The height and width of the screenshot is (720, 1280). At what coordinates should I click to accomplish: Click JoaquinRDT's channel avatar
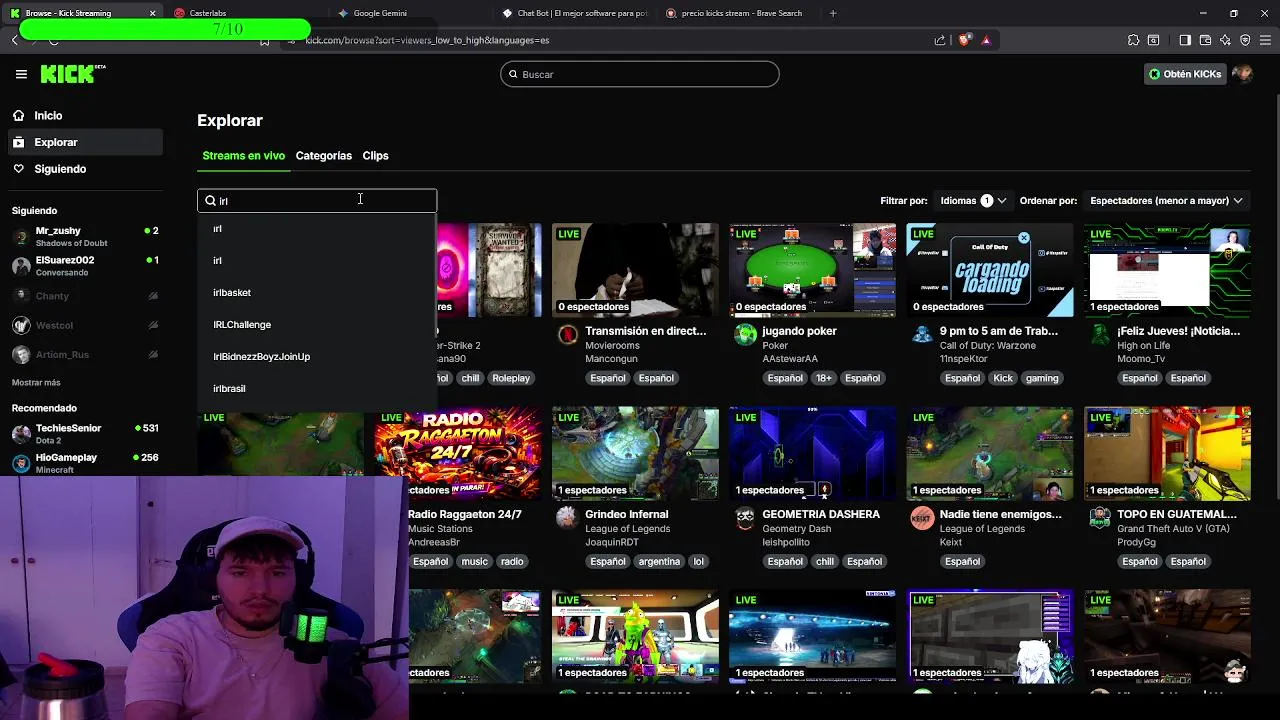click(567, 517)
